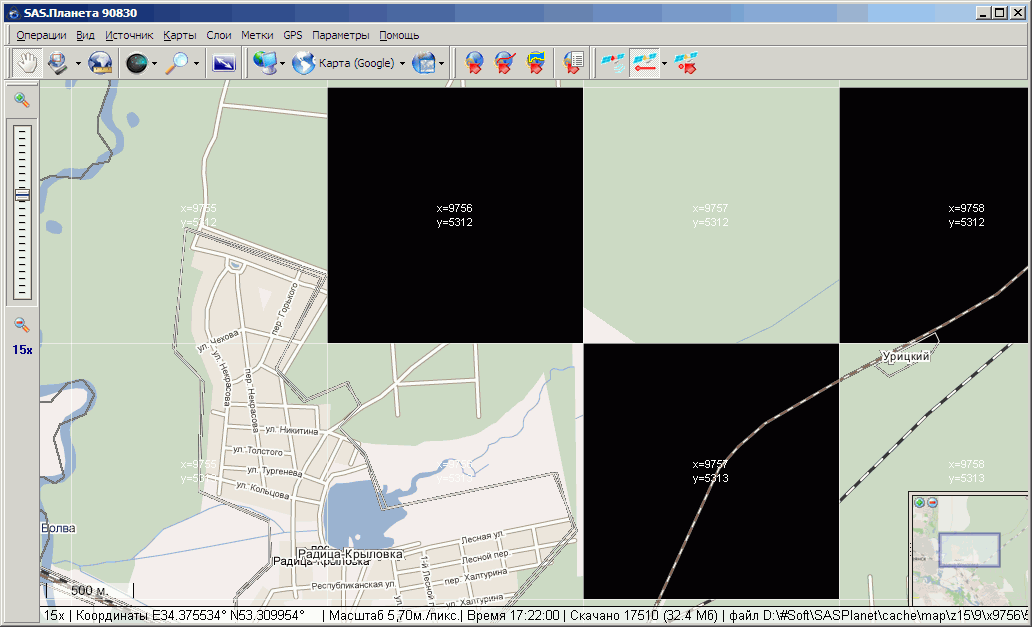Click the first satellite GPS toolbar icon

tap(612, 63)
